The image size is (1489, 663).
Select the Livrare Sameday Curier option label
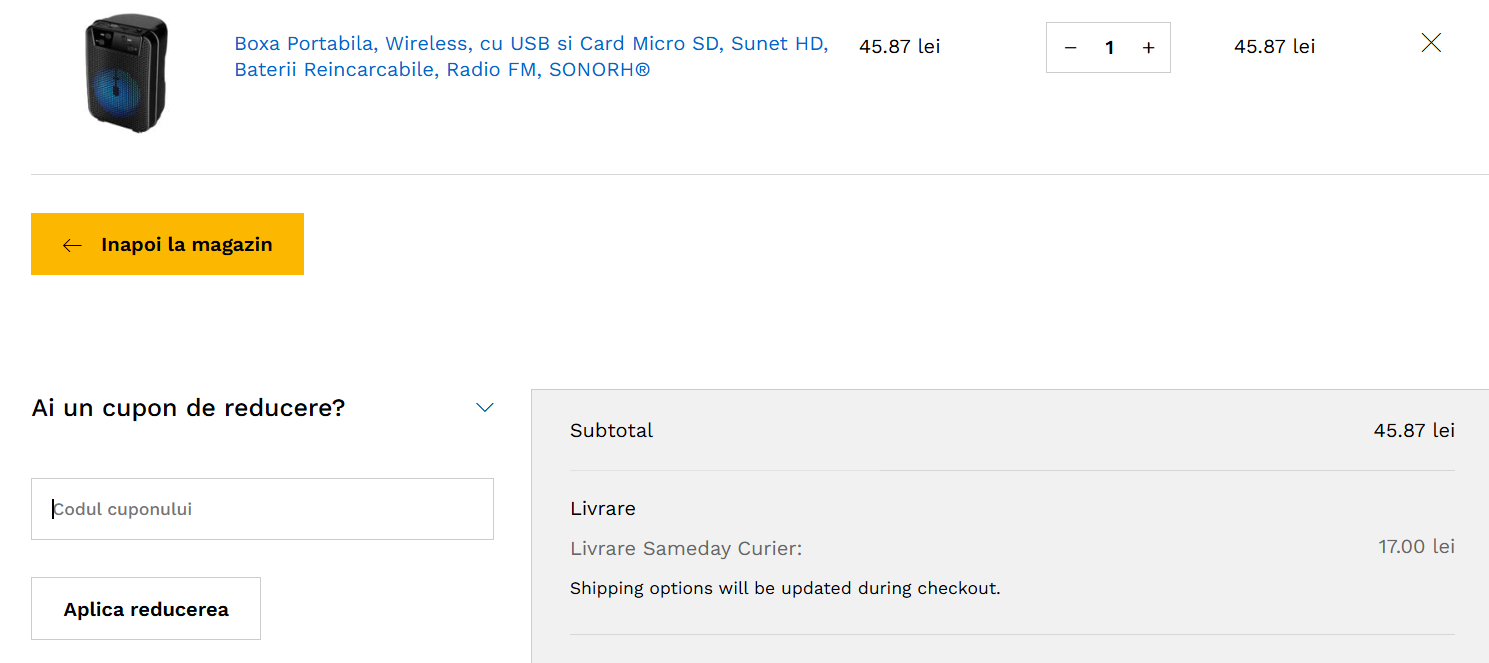click(686, 549)
